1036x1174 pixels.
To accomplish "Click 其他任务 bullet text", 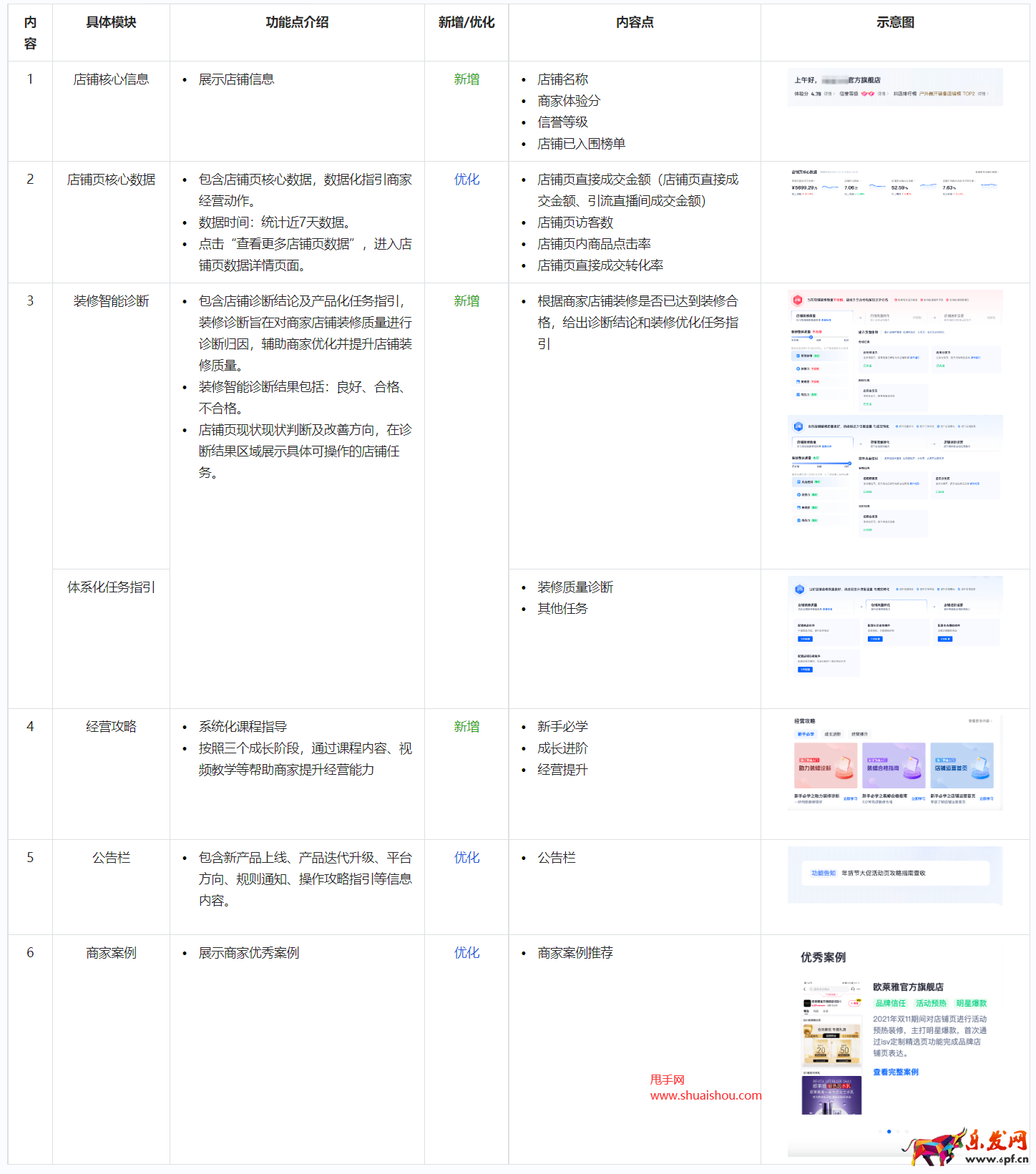I will [x=562, y=609].
